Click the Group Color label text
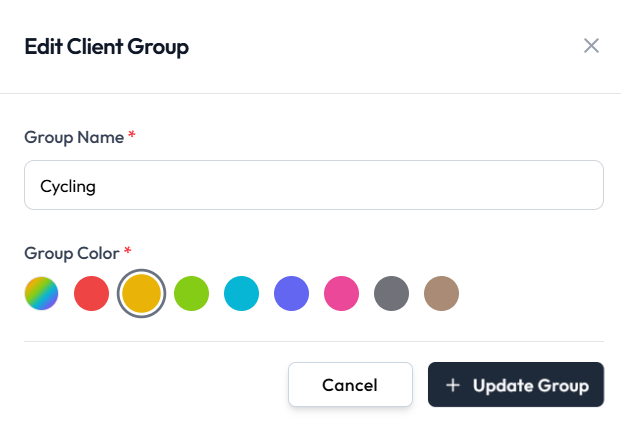Screen dimensions: 621x430 click(x=72, y=253)
